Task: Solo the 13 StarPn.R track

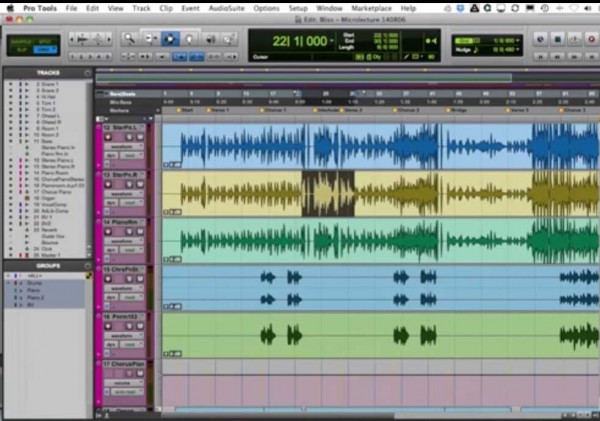Action: (129, 184)
